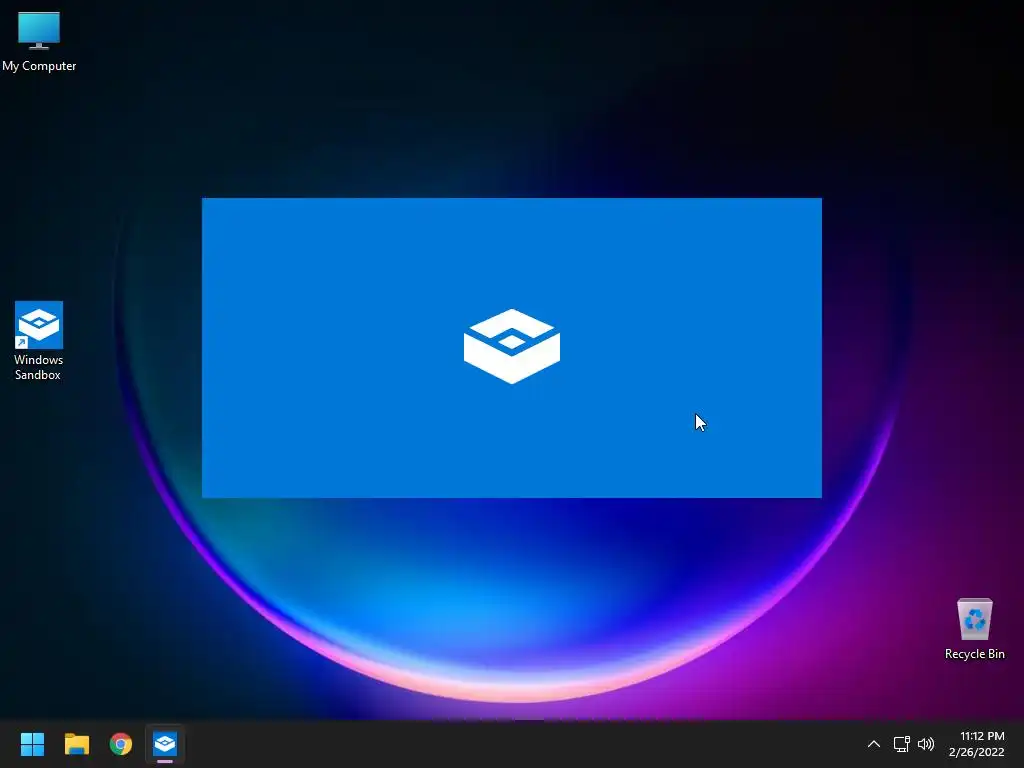Select the Recycle Bin desktop icon

tap(974, 628)
